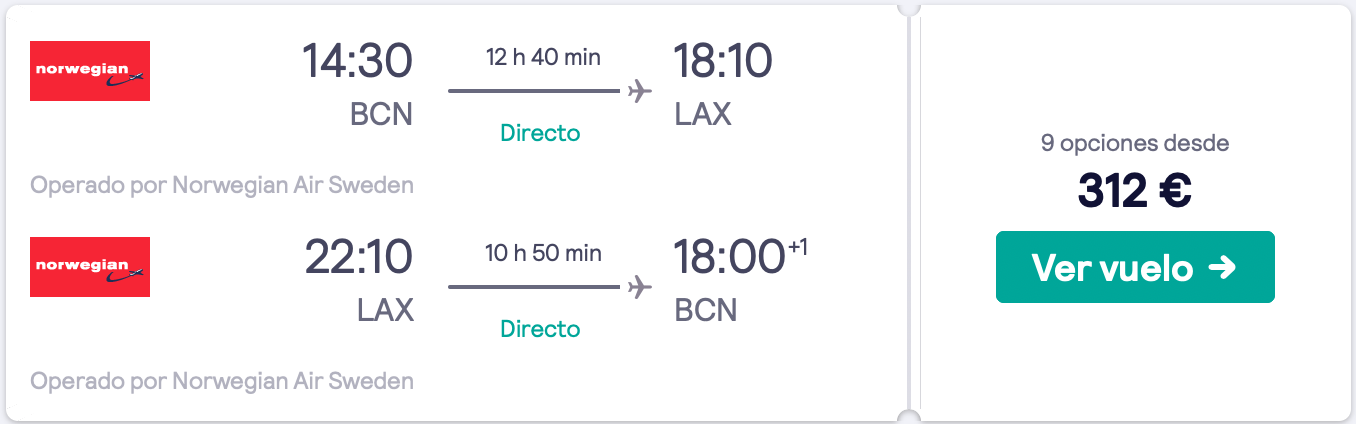Select the 18:10 arrival time
The height and width of the screenshot is (424, 1356).
723,61
